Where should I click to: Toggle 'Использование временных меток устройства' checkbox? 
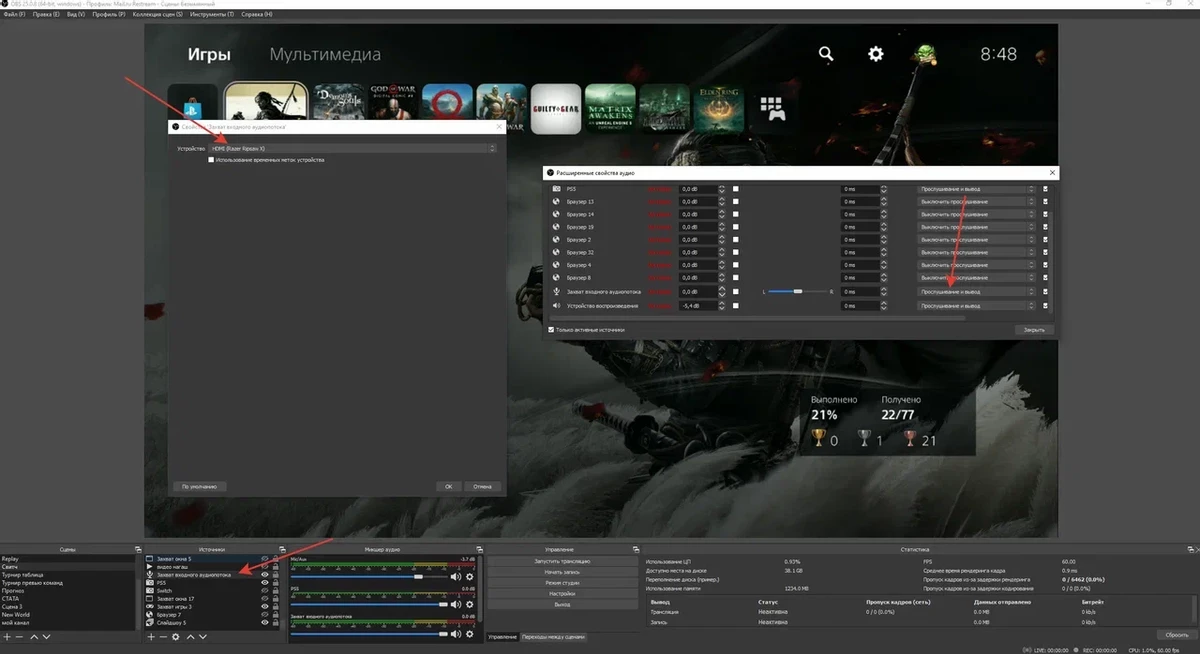211,160
